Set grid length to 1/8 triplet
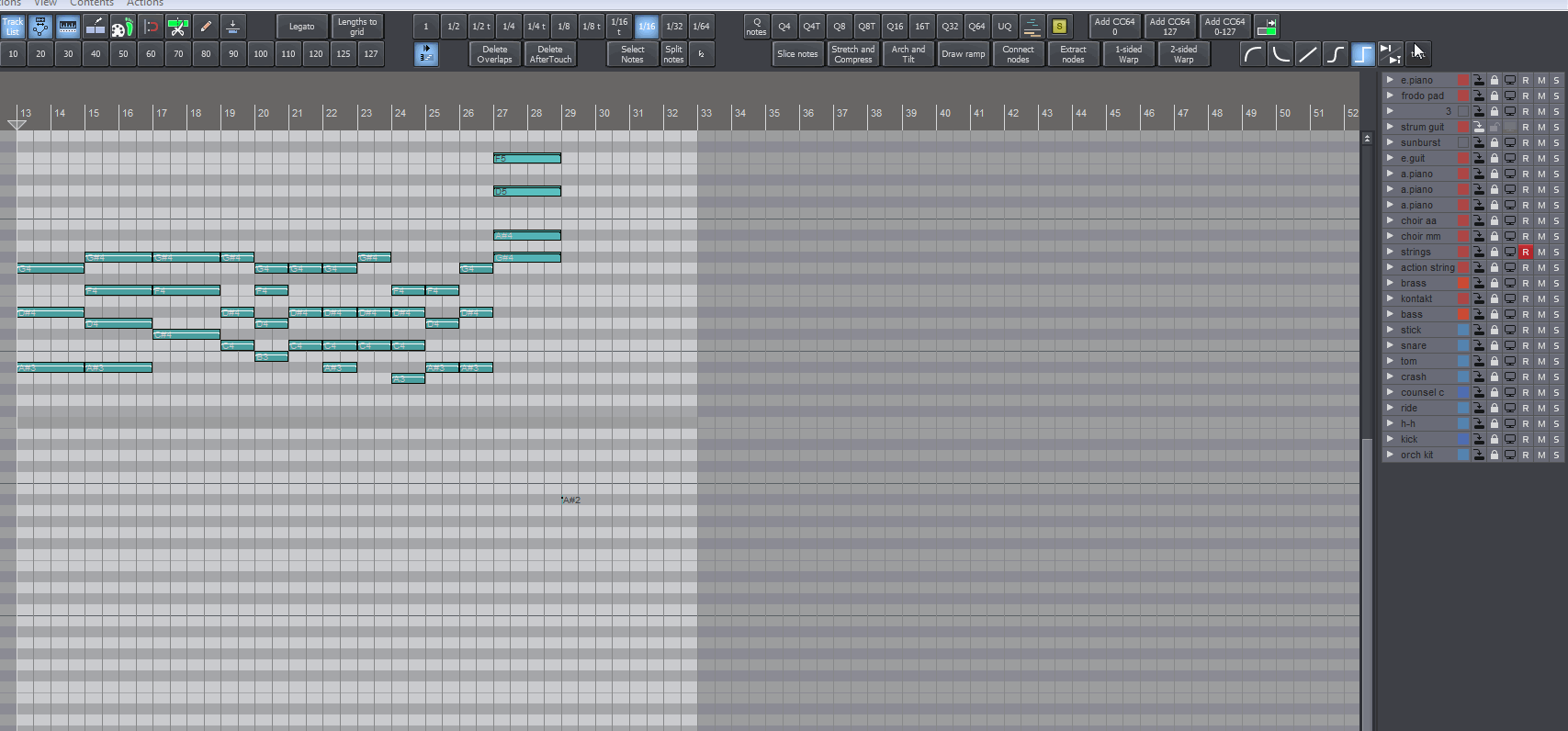The image size is (1568, 731). click(592, 27)
